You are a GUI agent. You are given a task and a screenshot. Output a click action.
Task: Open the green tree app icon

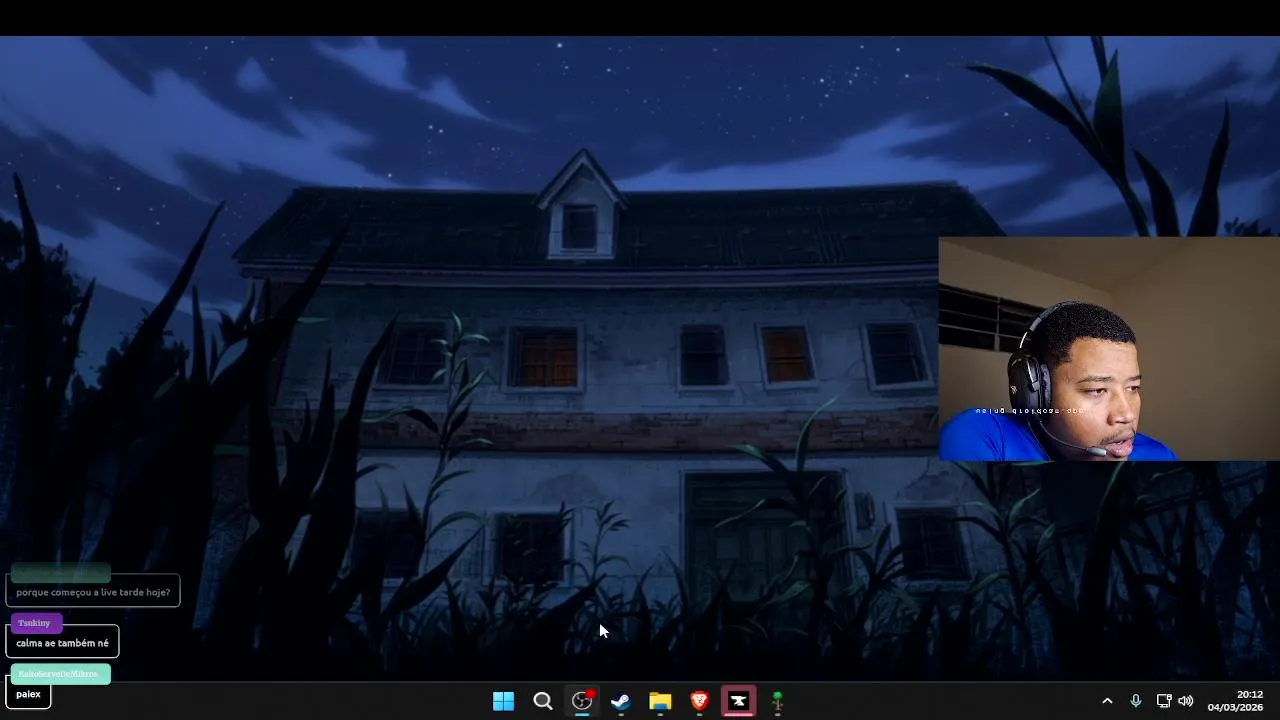[777, 701]
